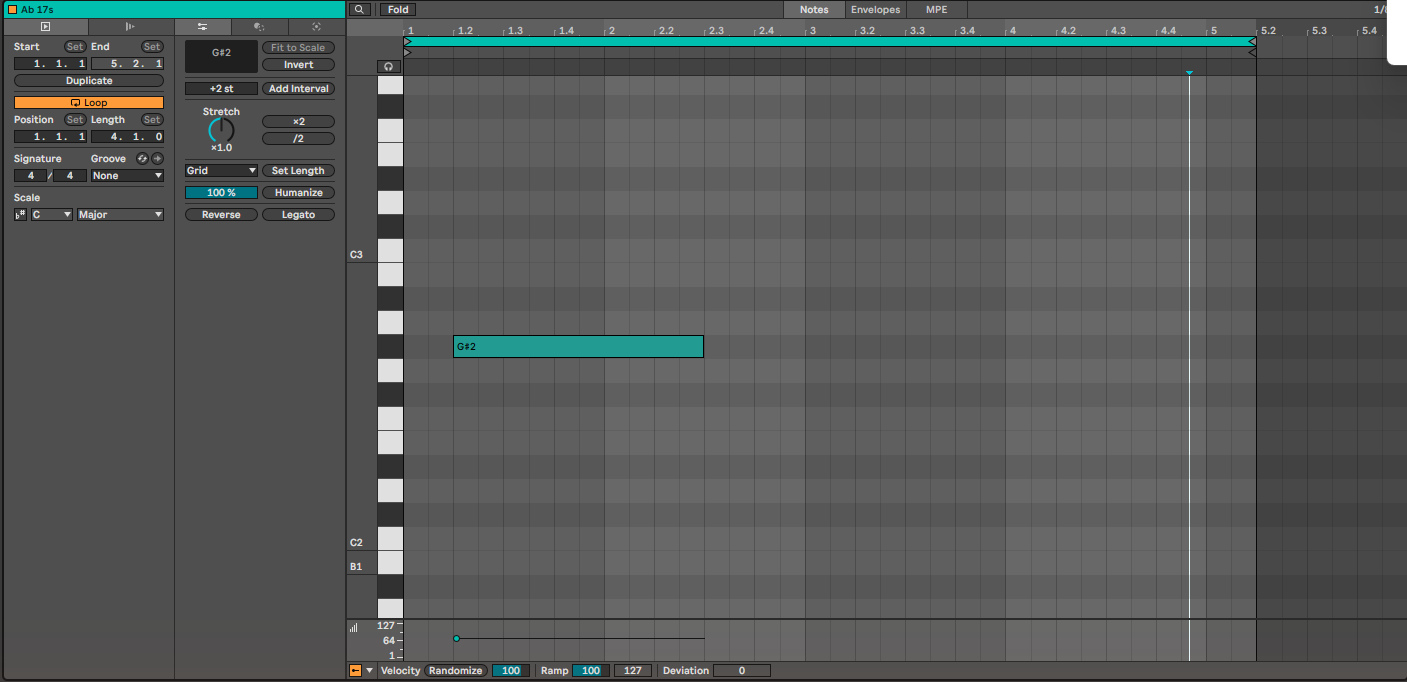
Task: Click the Randomize velocity button
Action: [456, 671]
